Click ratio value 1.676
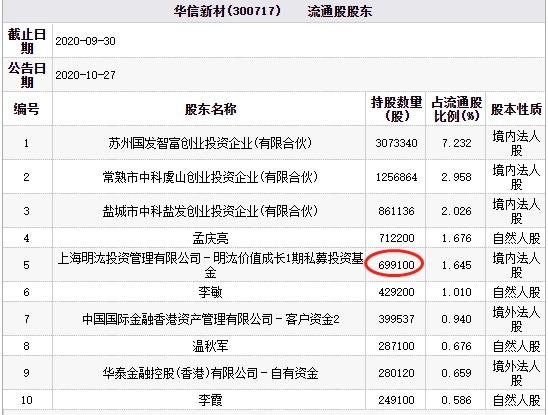The width and height of the screenshot is (548, 415). (456, 238)
